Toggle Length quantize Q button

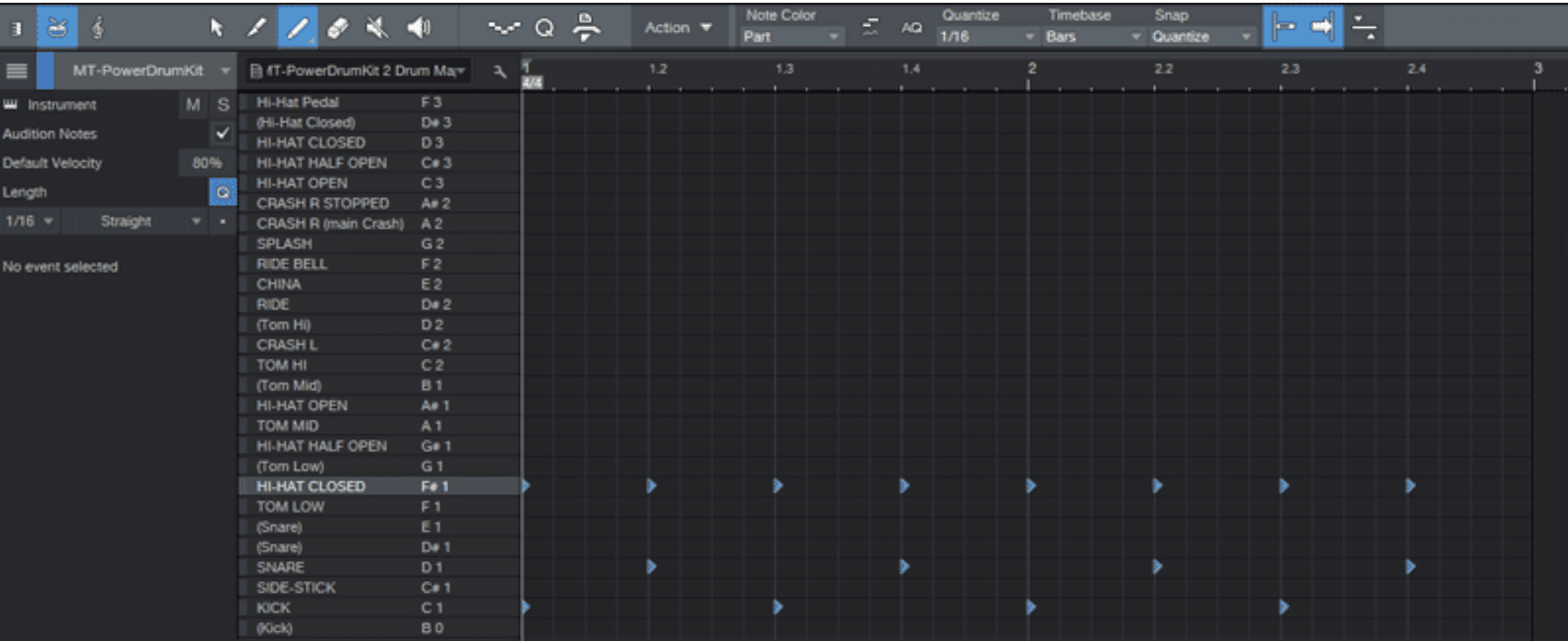point(223,192)
